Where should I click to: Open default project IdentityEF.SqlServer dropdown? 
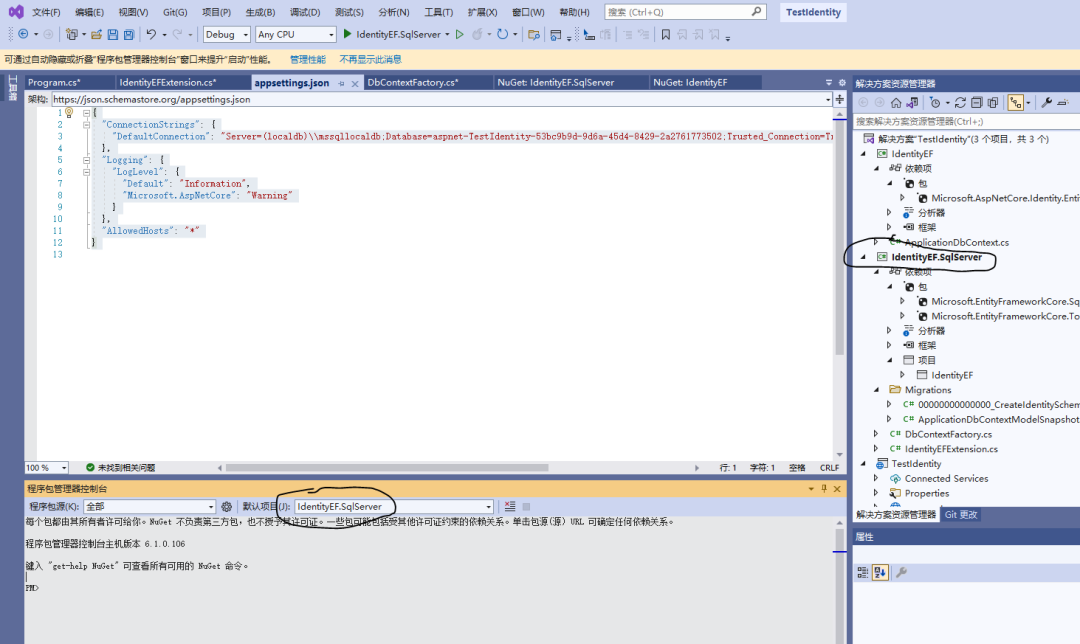click(395, 506)
